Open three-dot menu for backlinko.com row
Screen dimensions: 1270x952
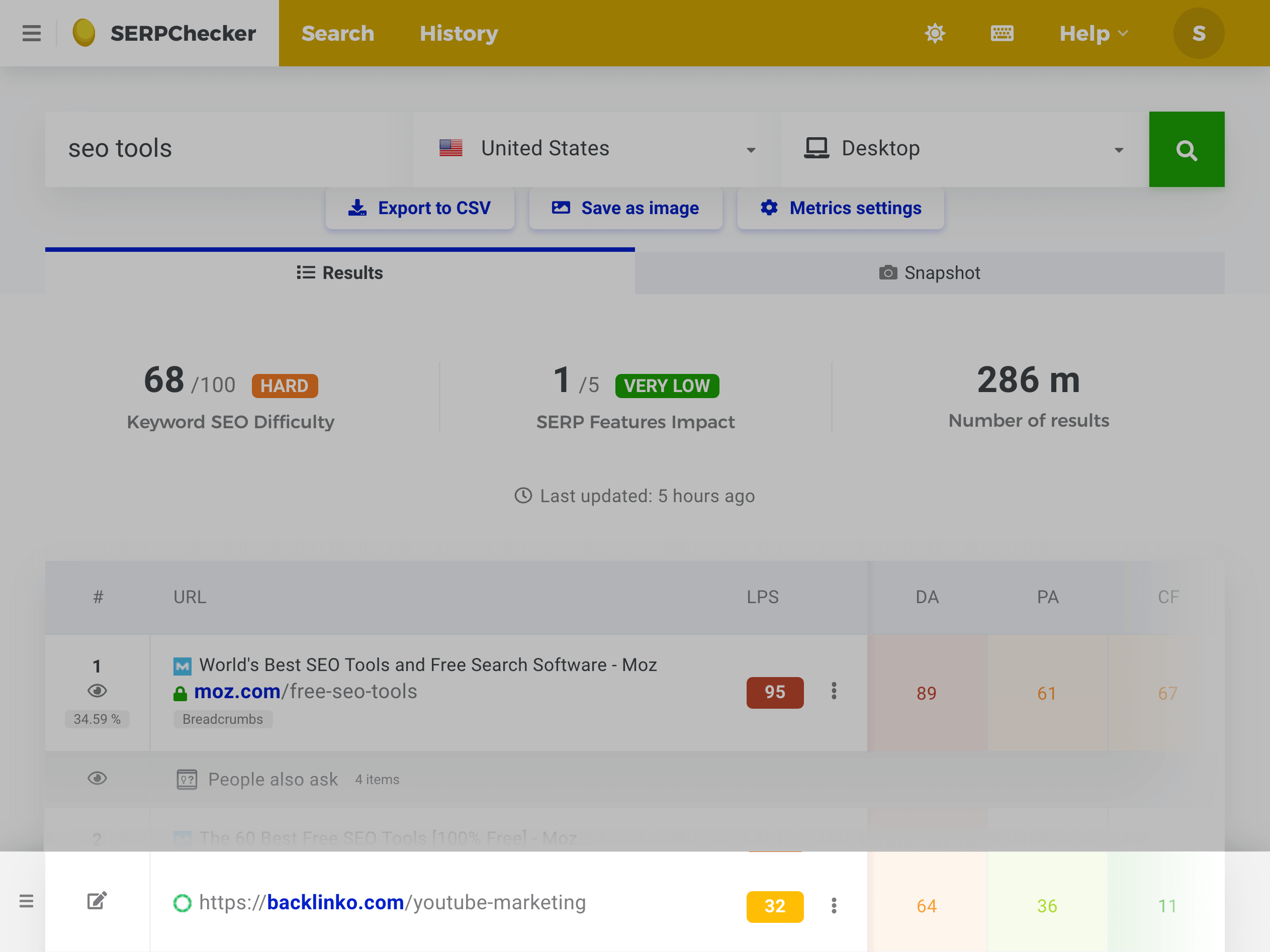coord(834,906)
